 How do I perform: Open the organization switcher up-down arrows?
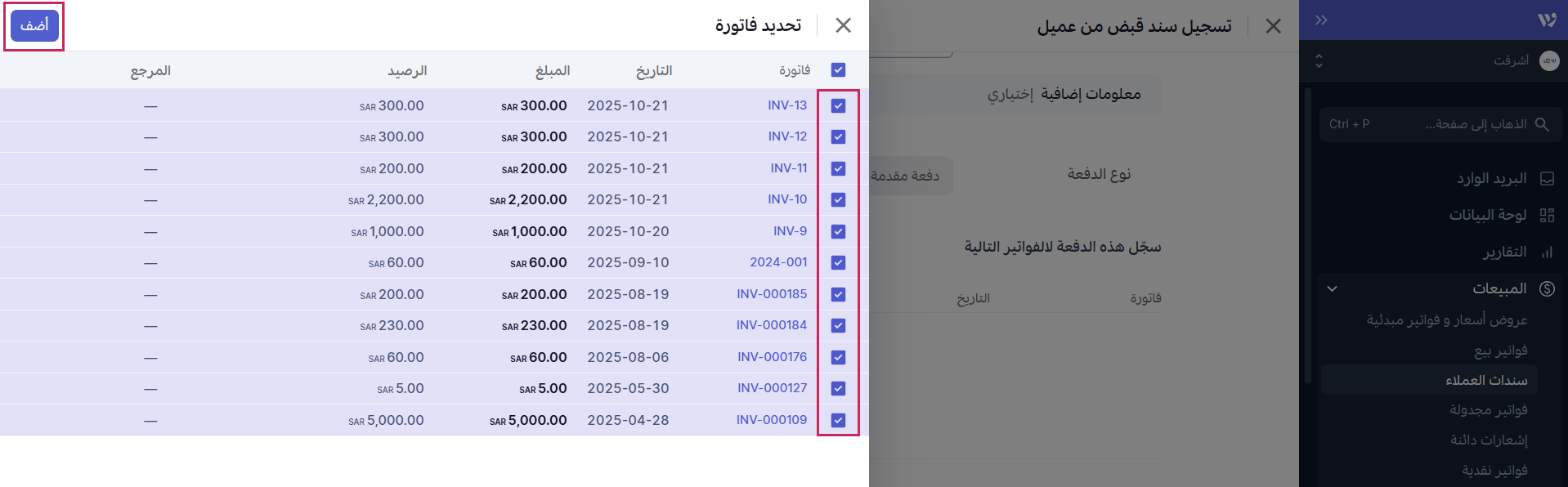click(x=1319, y=60)
